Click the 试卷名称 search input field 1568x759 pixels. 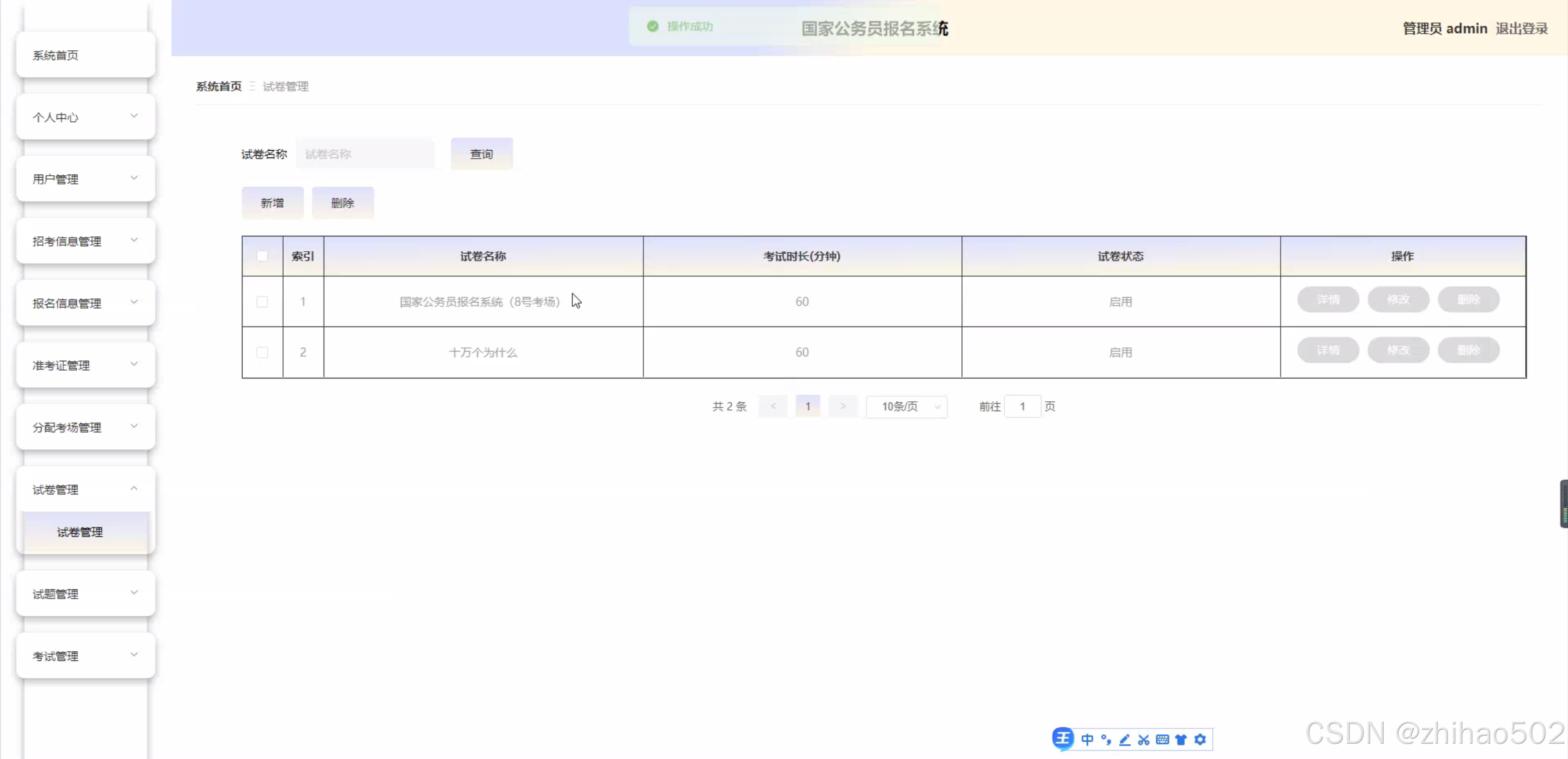coord(365,154)
